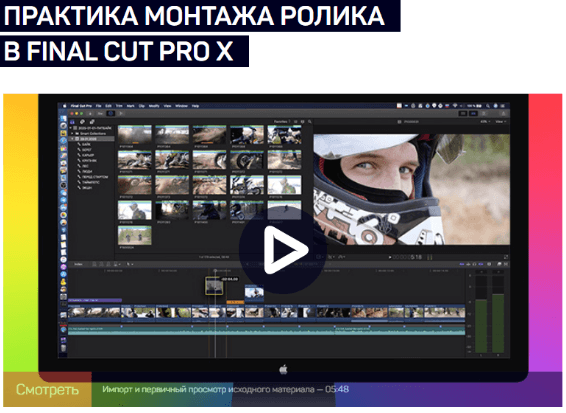Show the Transitions browser
This screenshot has width=566, height=413.
(x=506, y=264)
